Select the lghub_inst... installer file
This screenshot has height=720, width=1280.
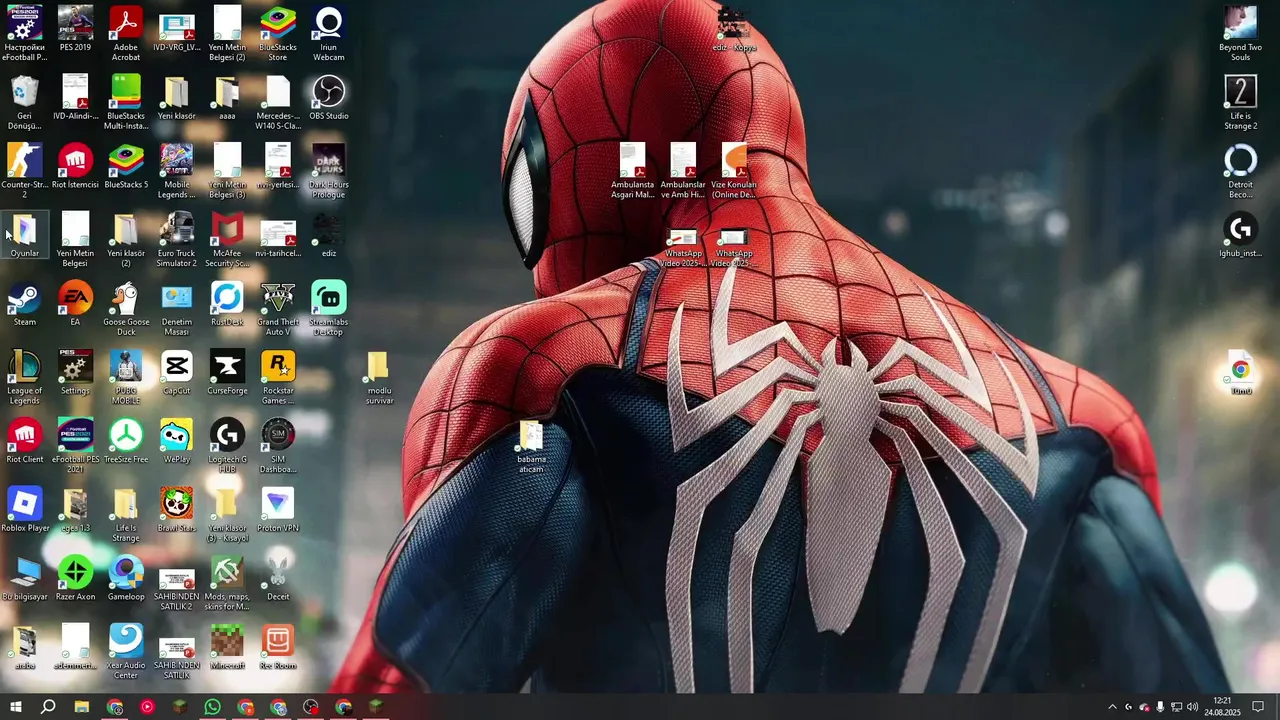point(1240,235)
